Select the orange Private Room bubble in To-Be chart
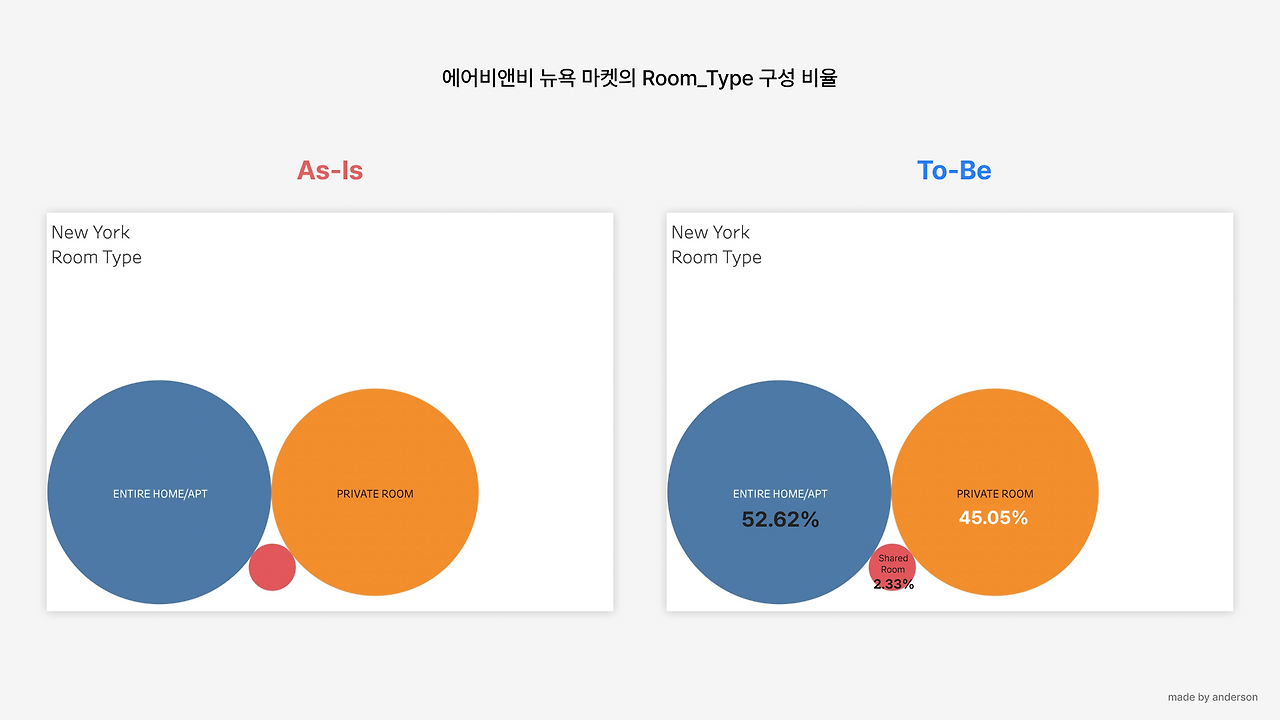This screenshot has height=720, width=1280. 995,492
